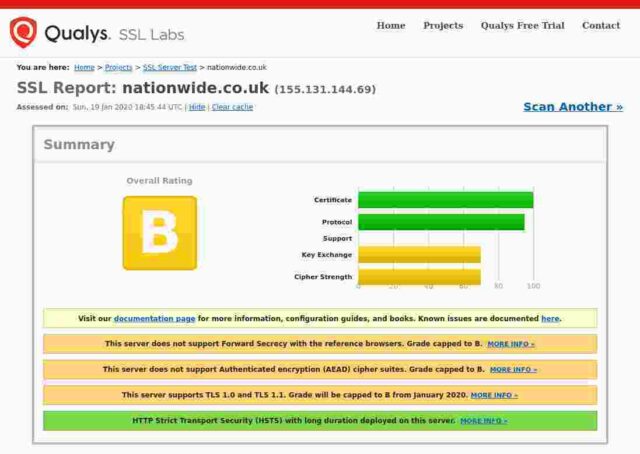
Task: Follow the SSL Server Test breadcrumb link
Action: coord(170,67)
